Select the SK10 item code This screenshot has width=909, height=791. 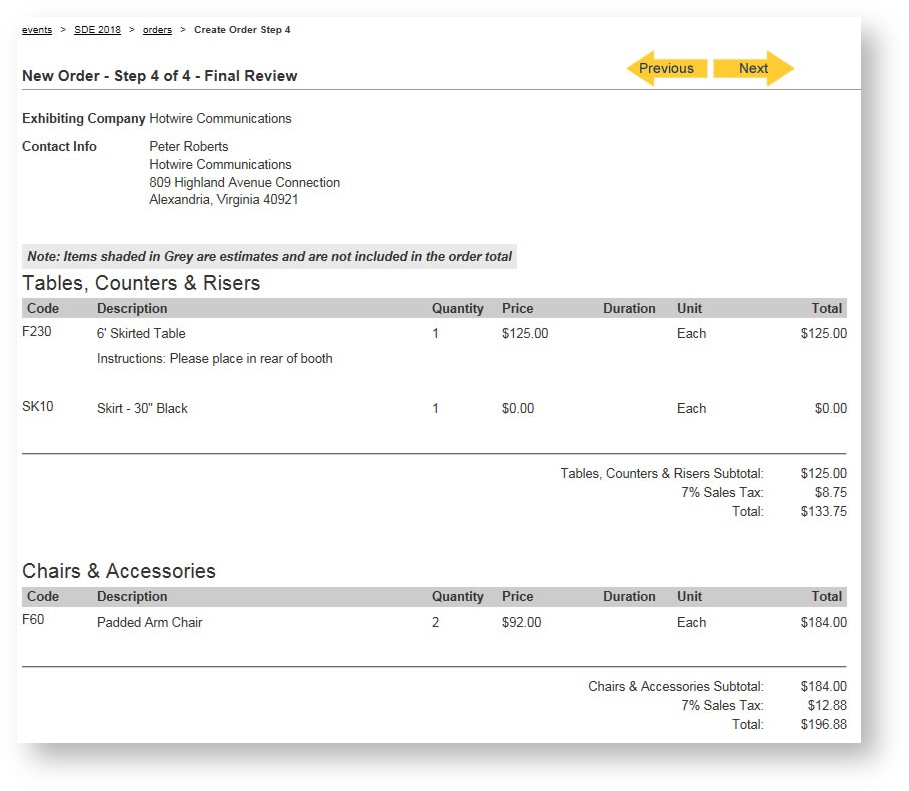(x=38, y=406)
